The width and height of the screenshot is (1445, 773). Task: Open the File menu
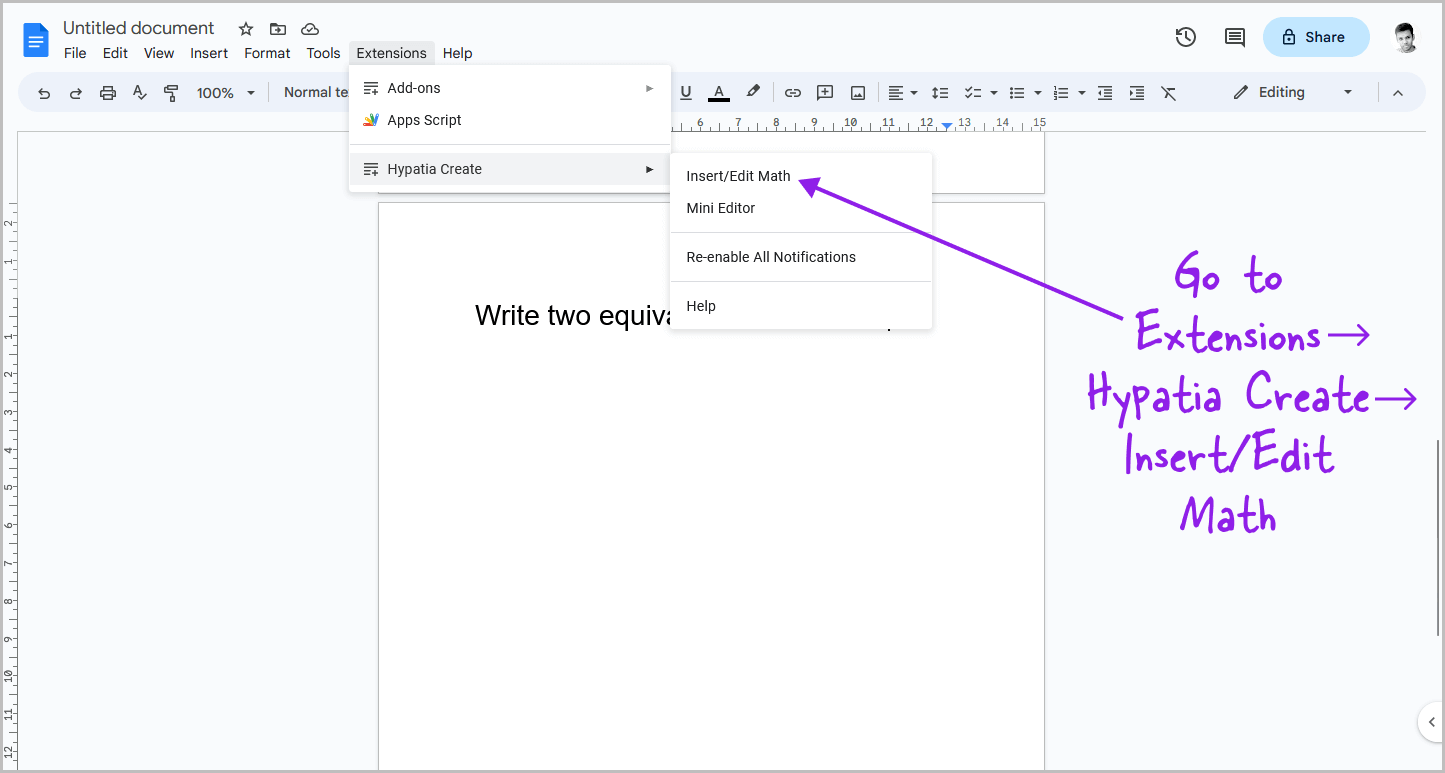click(75, 53)
